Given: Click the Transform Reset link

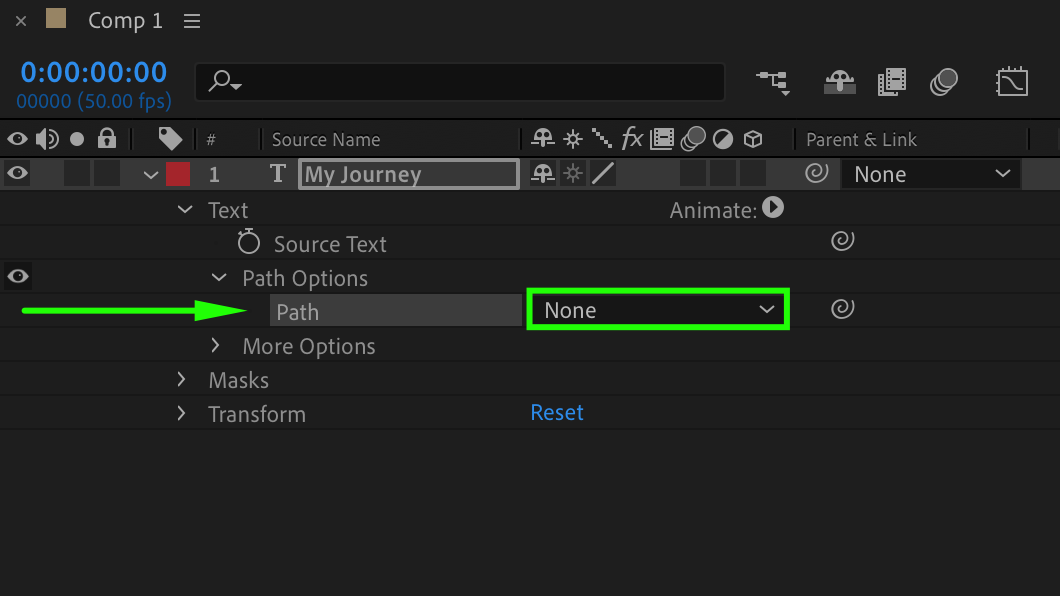Looking at the screenshot, I should point(557,412).
